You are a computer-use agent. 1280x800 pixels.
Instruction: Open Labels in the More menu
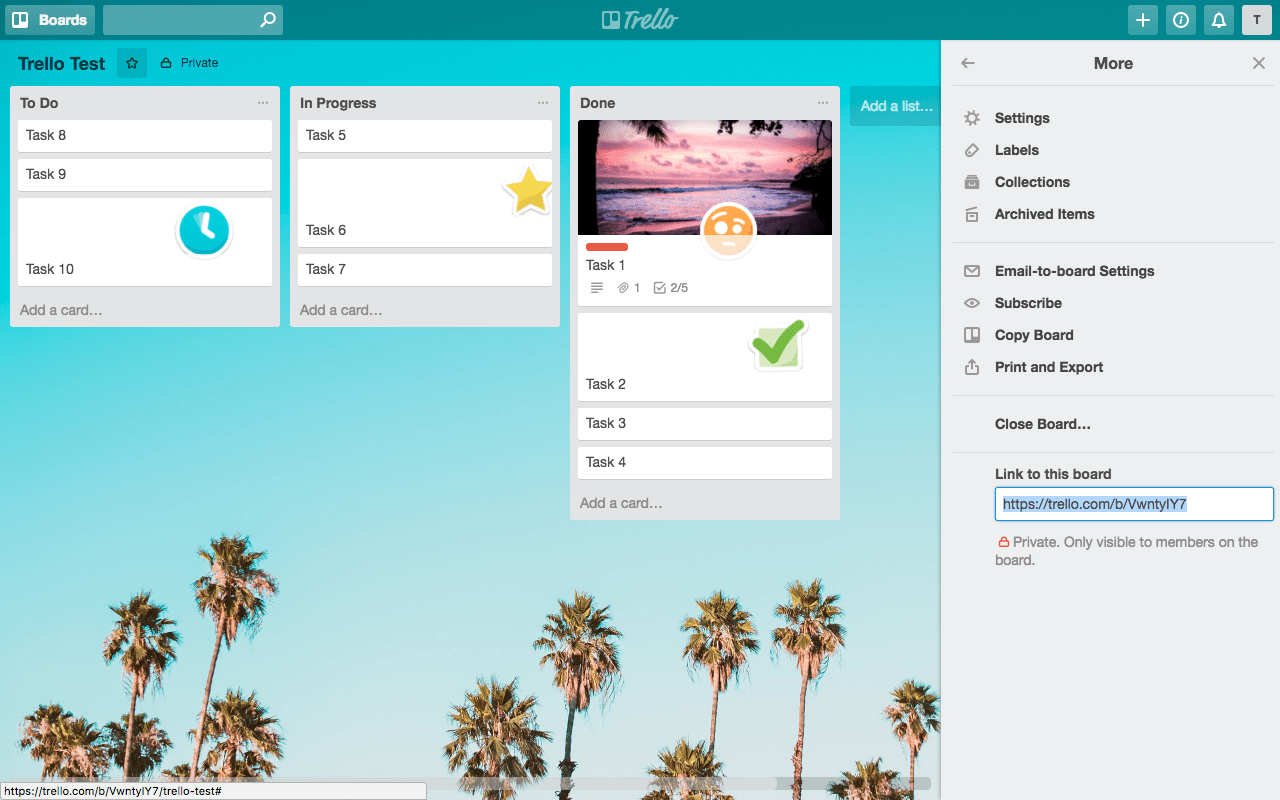point(1017,150)
